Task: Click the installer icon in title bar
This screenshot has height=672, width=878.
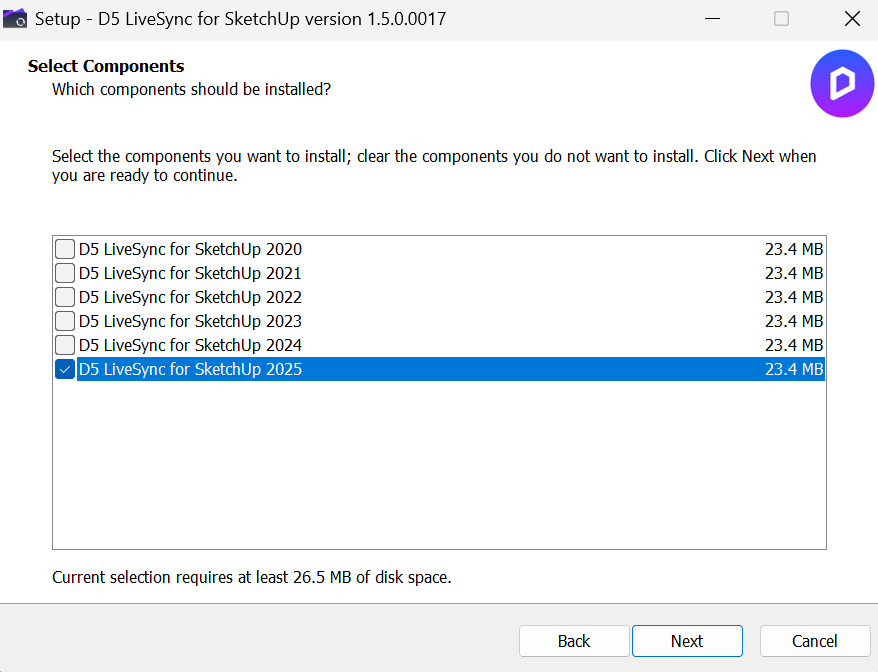Action: (15, 19)
